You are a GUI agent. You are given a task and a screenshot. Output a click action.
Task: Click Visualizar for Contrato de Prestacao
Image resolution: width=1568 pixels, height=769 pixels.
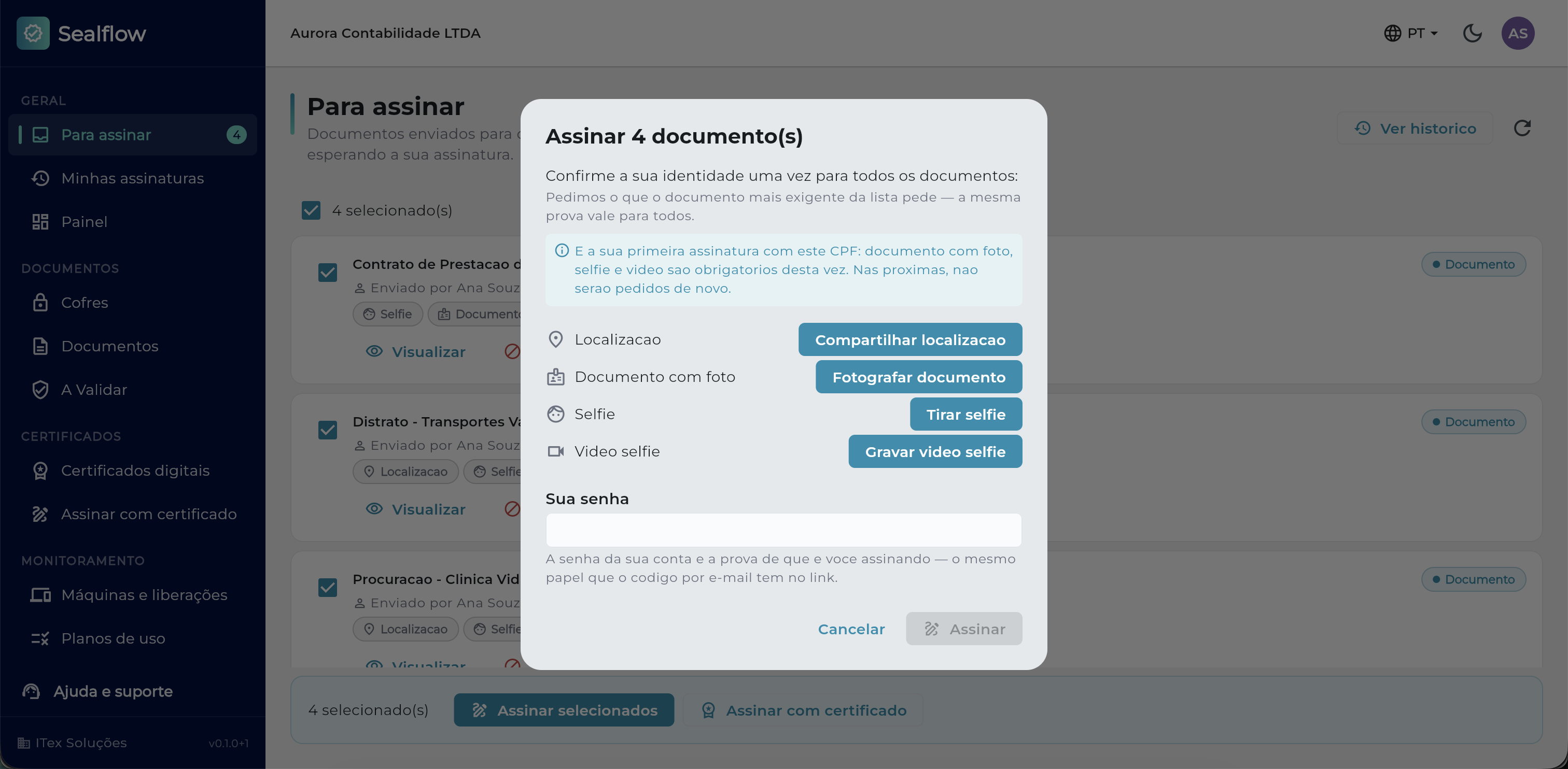(415, 352)
